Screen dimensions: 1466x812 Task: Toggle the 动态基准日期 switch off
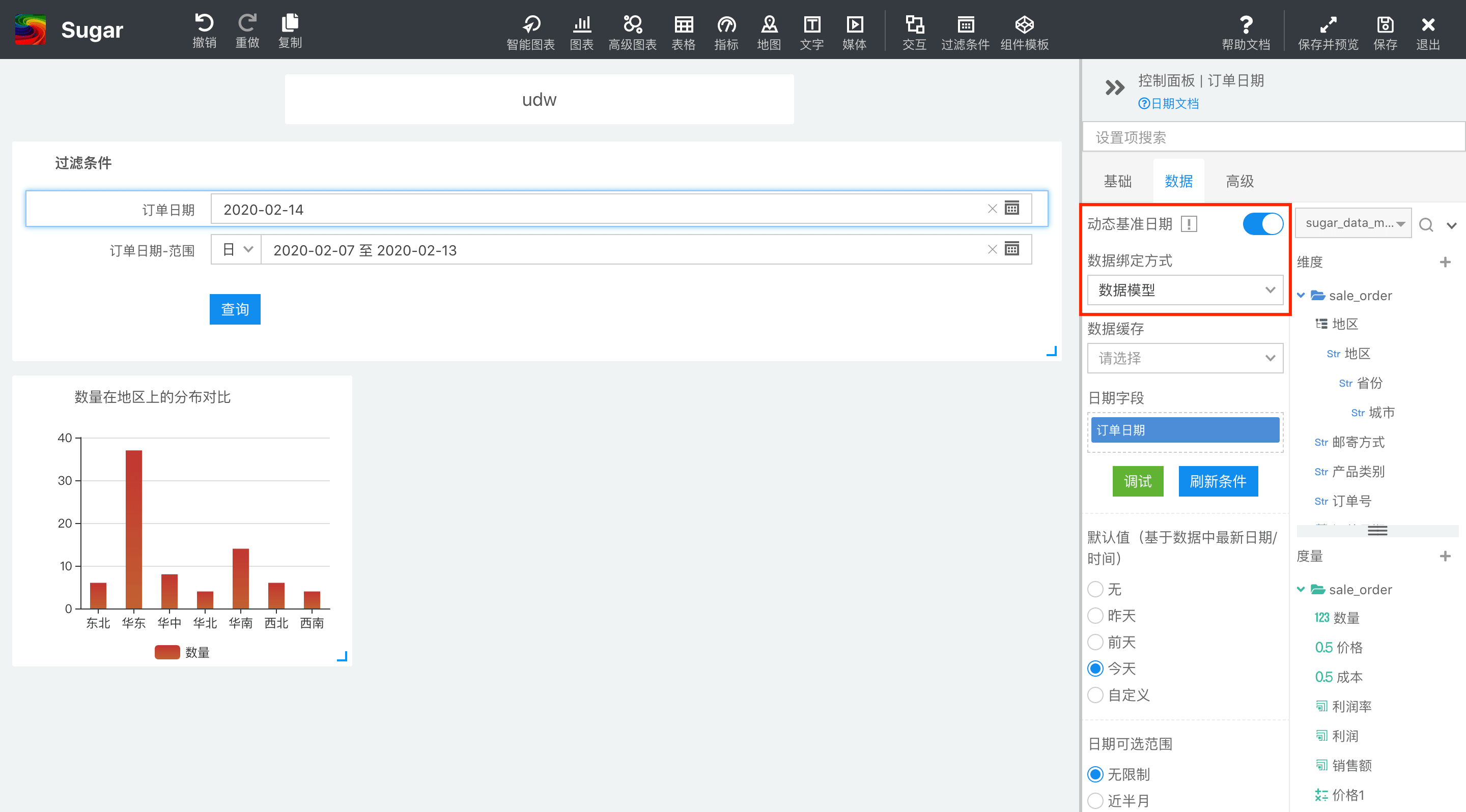1262,223
